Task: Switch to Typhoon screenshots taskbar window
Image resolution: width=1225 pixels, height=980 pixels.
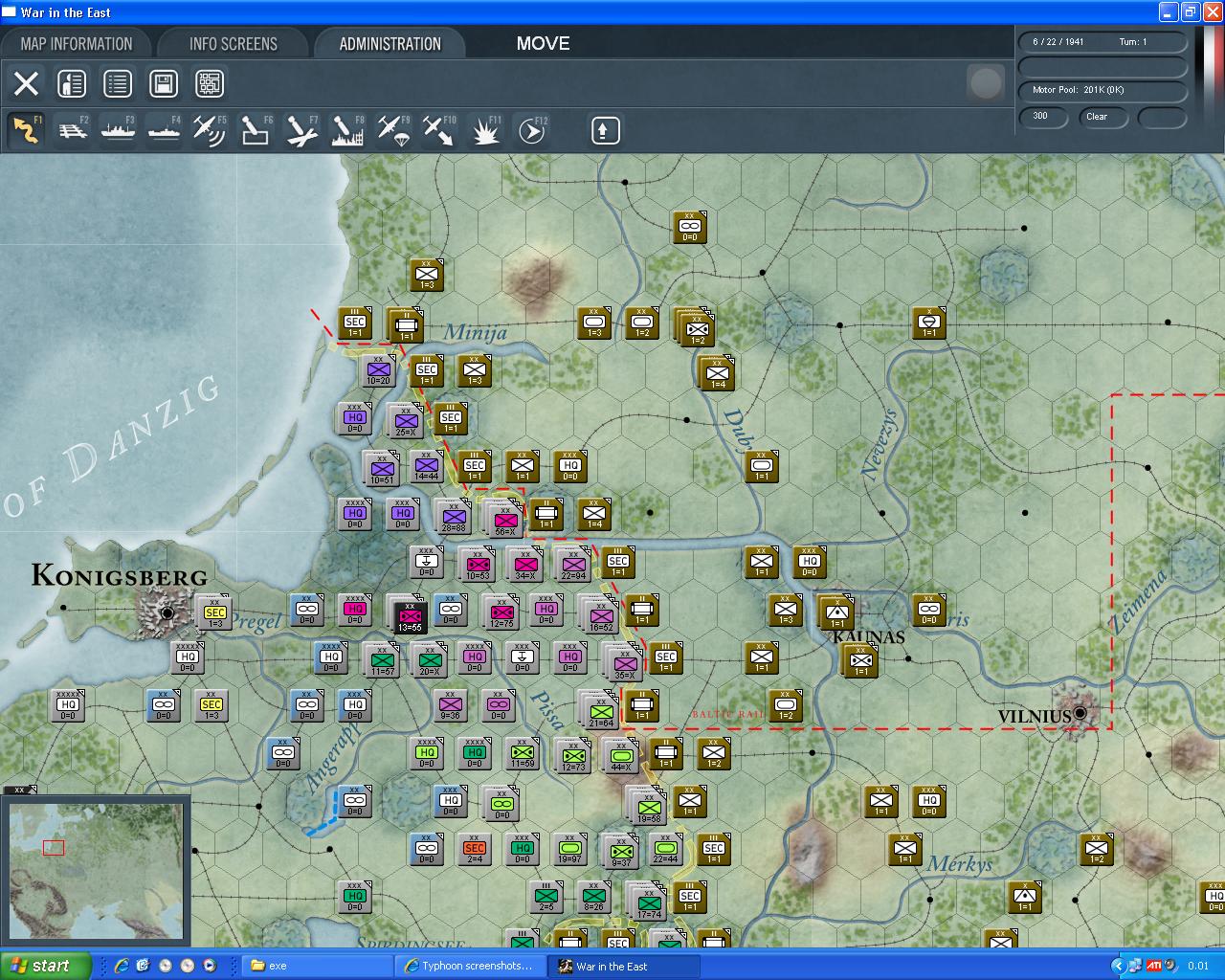Action: click(471, 966)
